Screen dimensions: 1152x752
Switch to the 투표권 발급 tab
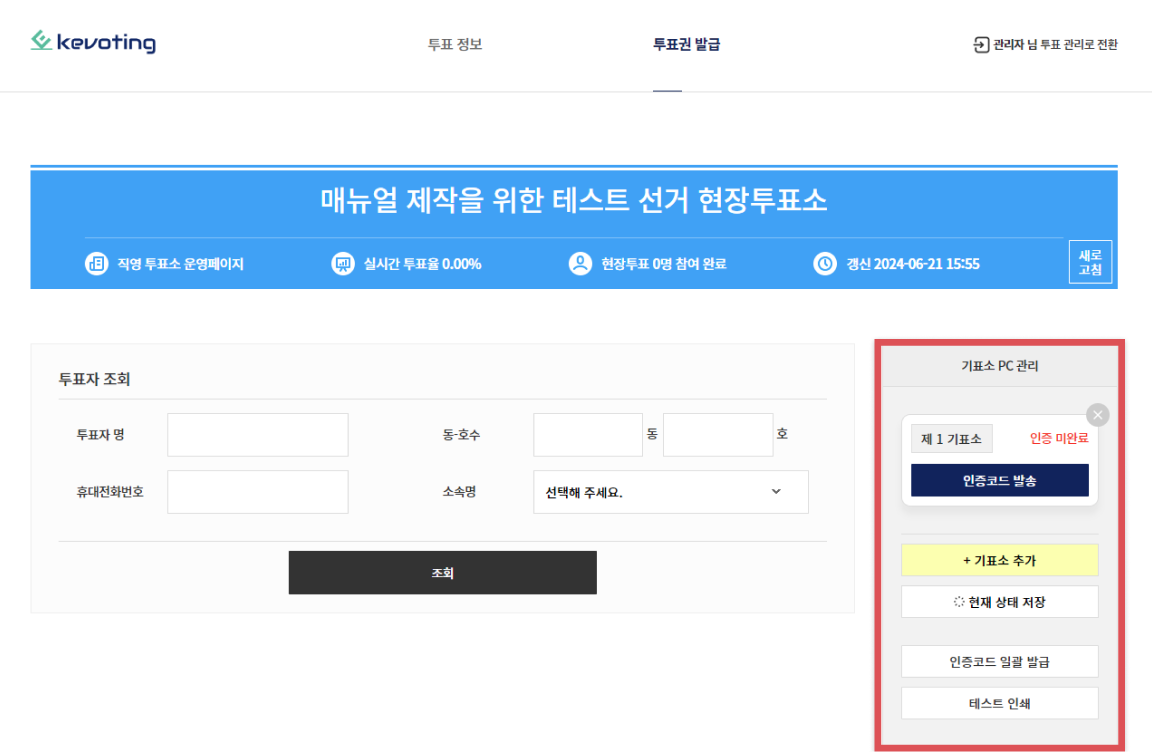pos(686,45)
